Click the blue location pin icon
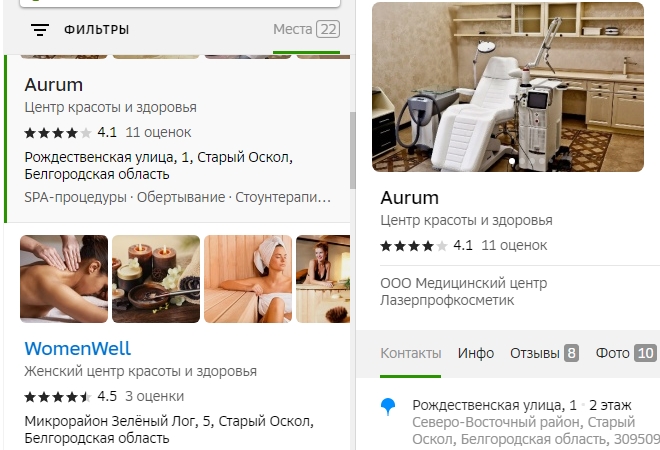The width and height of the screenshot is (660, 450). tap(388, 407)
